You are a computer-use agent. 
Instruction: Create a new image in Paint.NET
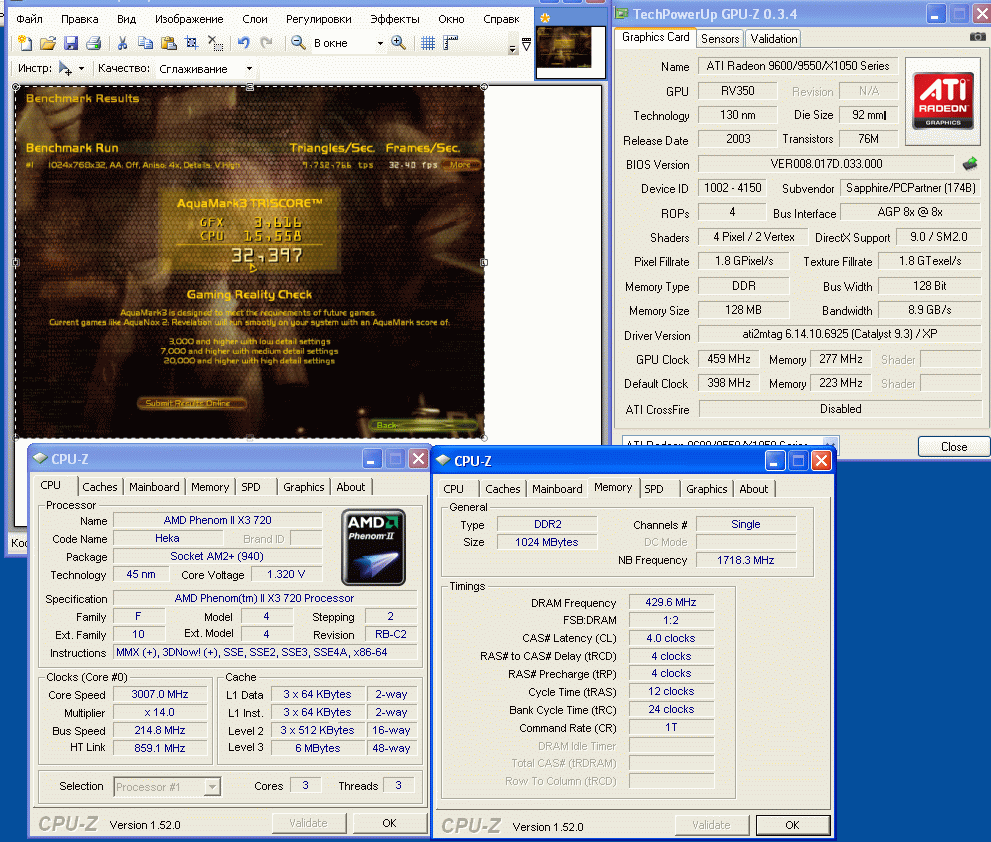(x=25, y=43)
